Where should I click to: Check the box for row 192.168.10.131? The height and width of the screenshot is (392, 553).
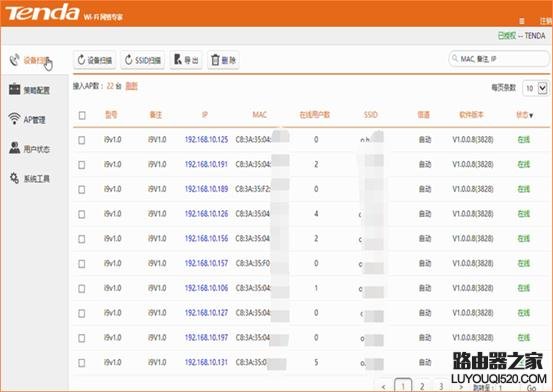coord(81,363)
